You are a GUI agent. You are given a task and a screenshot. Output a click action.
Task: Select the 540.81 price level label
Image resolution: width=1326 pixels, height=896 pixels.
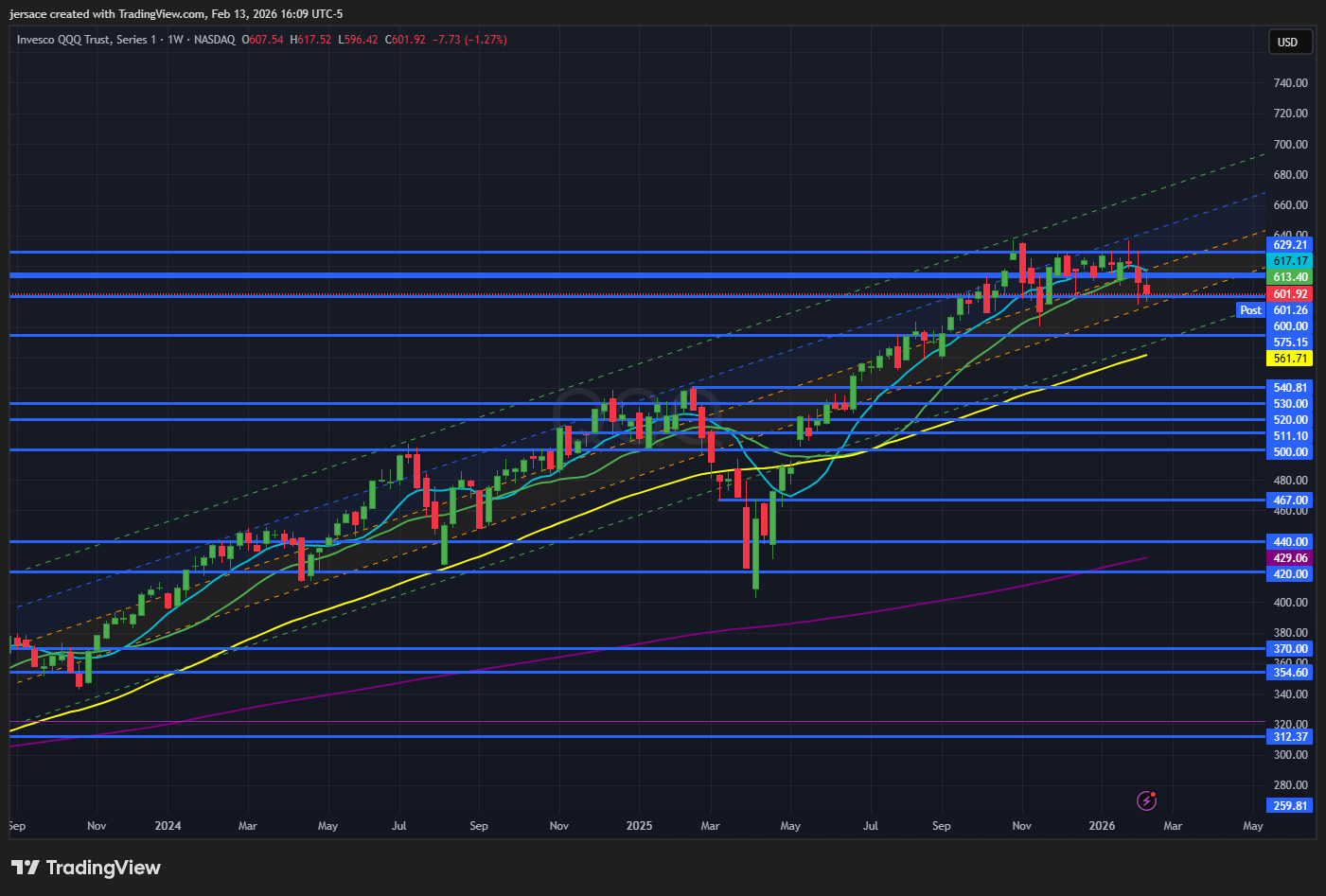(1290, 388)
